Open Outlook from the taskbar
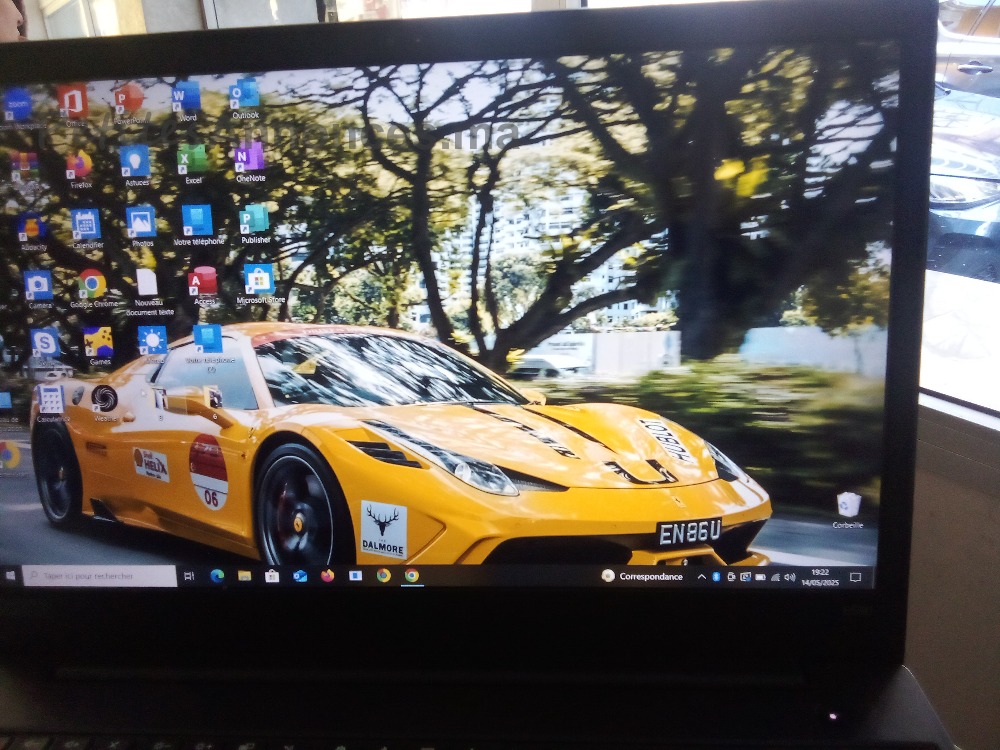Image resolution: width=1000 pixels, height=750 pixels. pyautogui.click(x=300, y=576)
